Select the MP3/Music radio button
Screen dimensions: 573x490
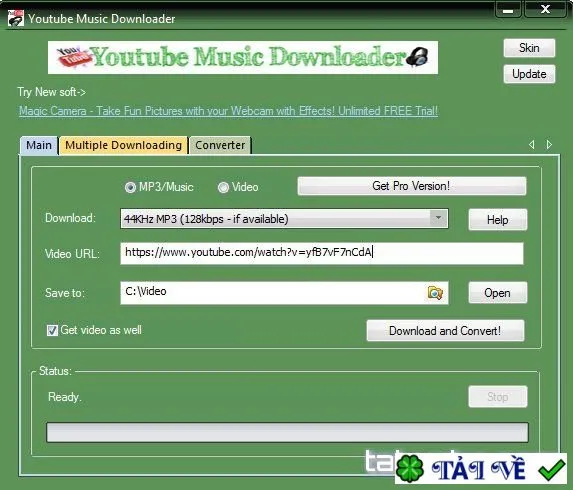click(130, 187)
